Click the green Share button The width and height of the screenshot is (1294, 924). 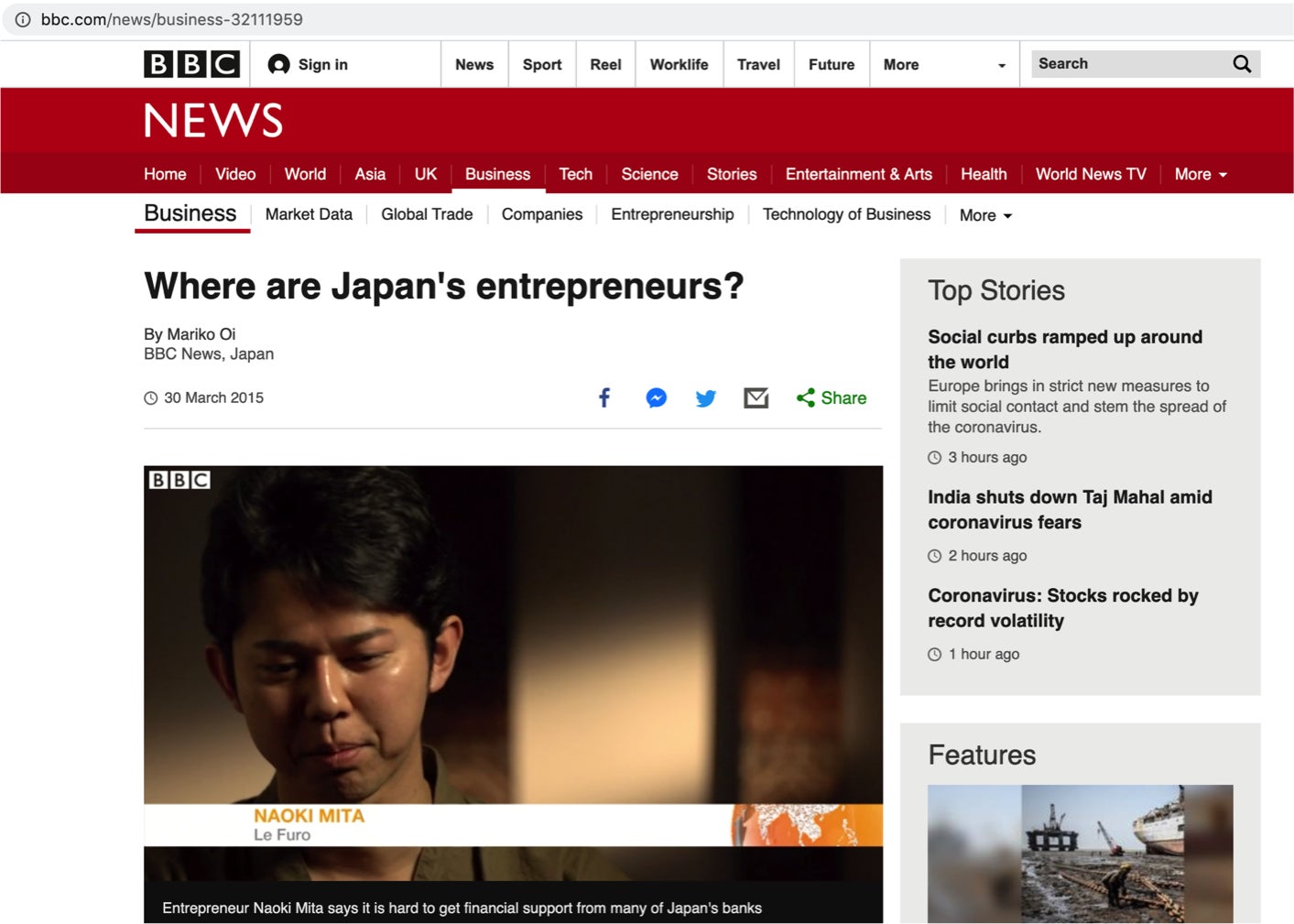point(832,397)
